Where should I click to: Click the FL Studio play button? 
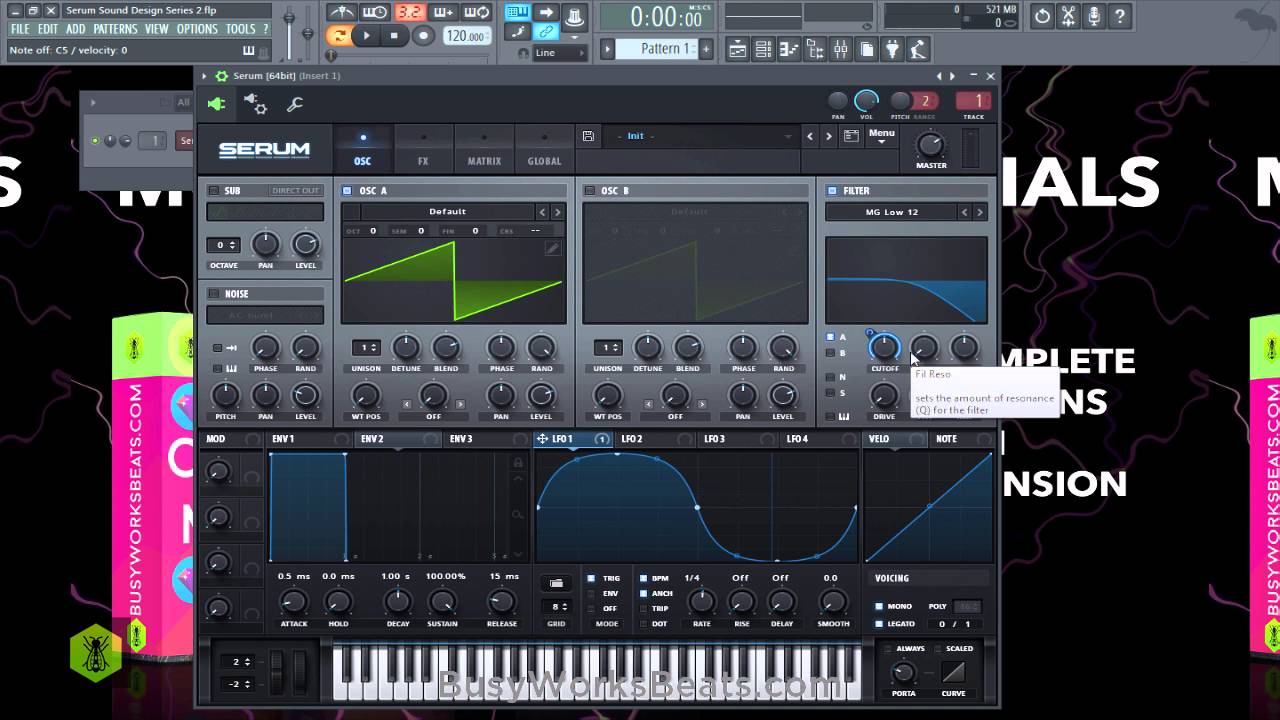tap(367, 36)
